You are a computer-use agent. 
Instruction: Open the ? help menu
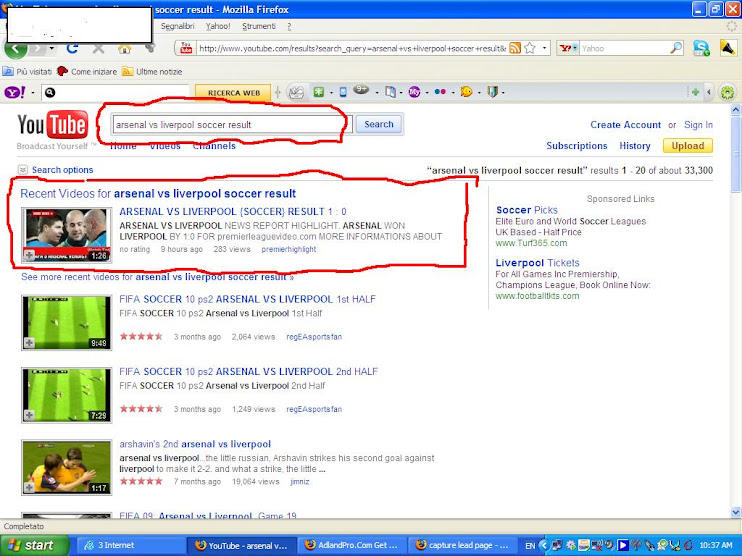289,26
